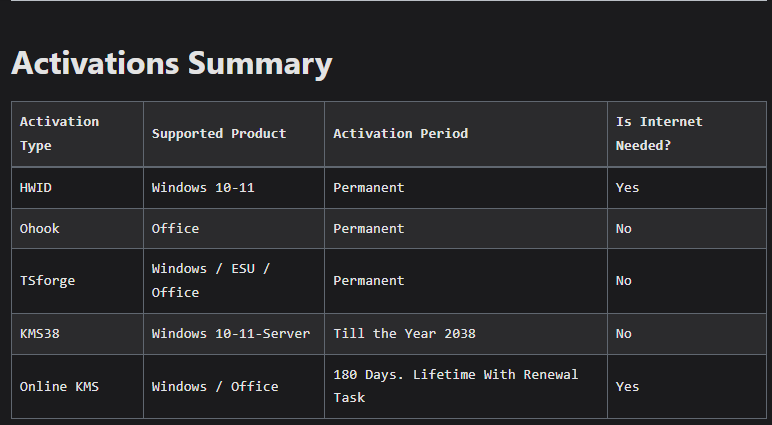The height and width of the screenshot is (425, 772).
Task: Click the Windows / ESU / Office cell
Action: click(211, 280)
